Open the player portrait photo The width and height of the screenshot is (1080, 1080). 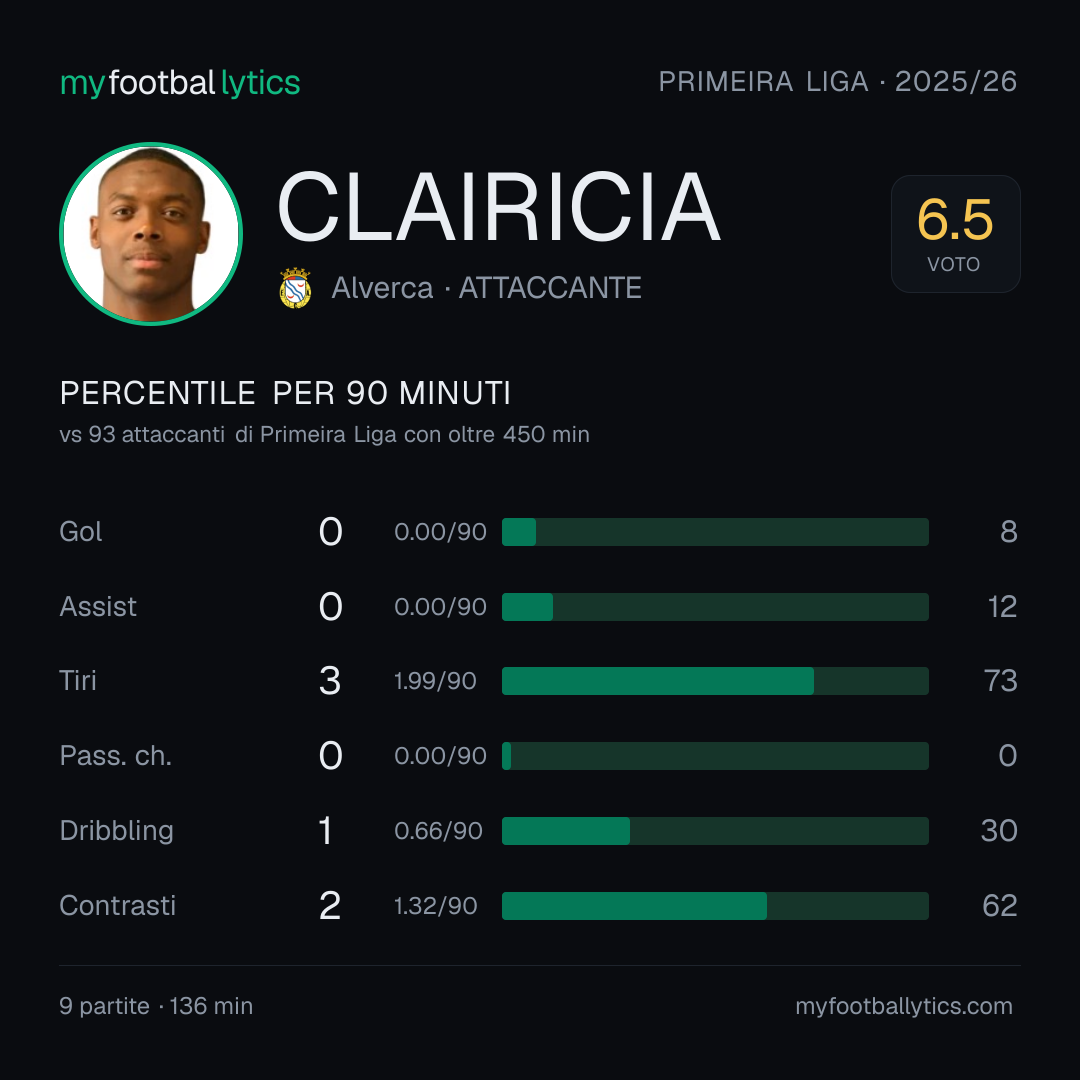pyautogui.click(x=151, y=233)
